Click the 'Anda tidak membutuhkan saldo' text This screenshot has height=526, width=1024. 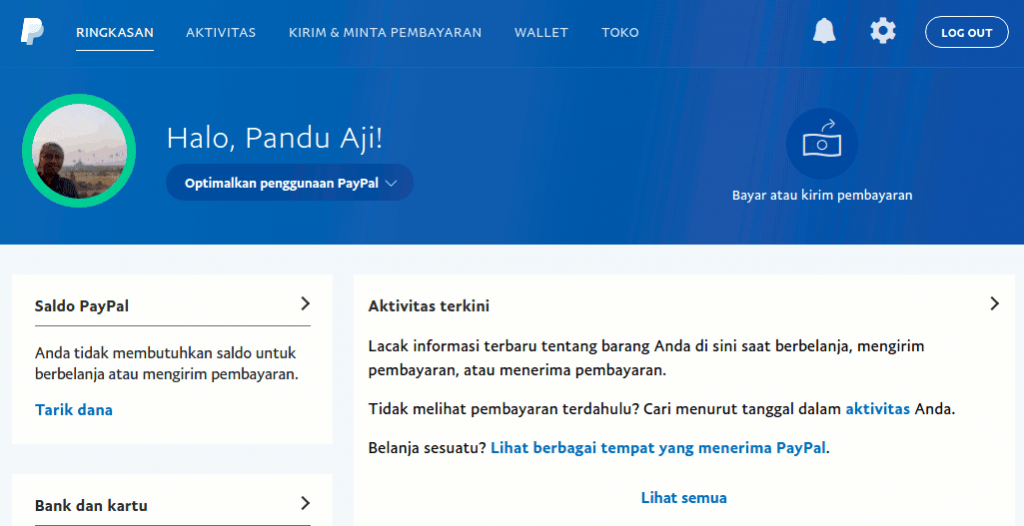pos(167,363)
